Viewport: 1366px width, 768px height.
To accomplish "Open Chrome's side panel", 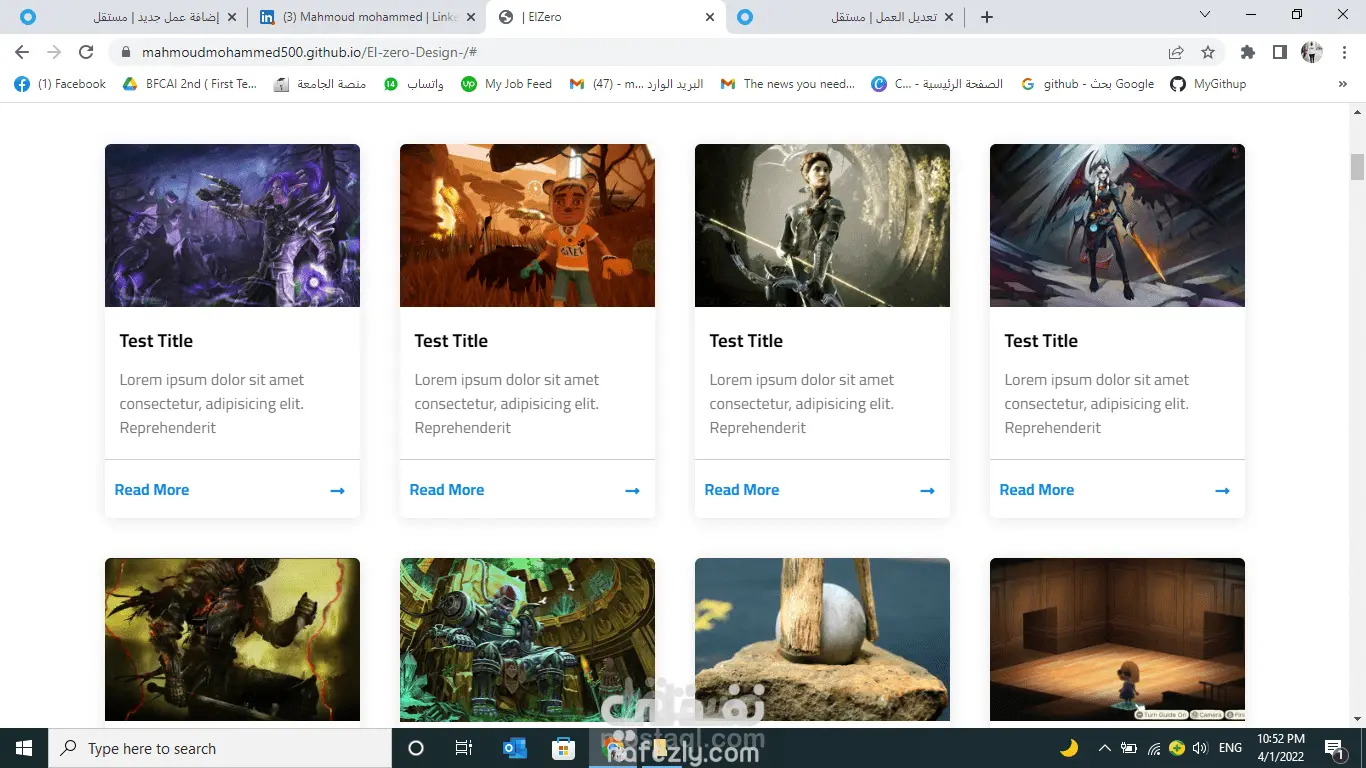I will click(1279, 52).
